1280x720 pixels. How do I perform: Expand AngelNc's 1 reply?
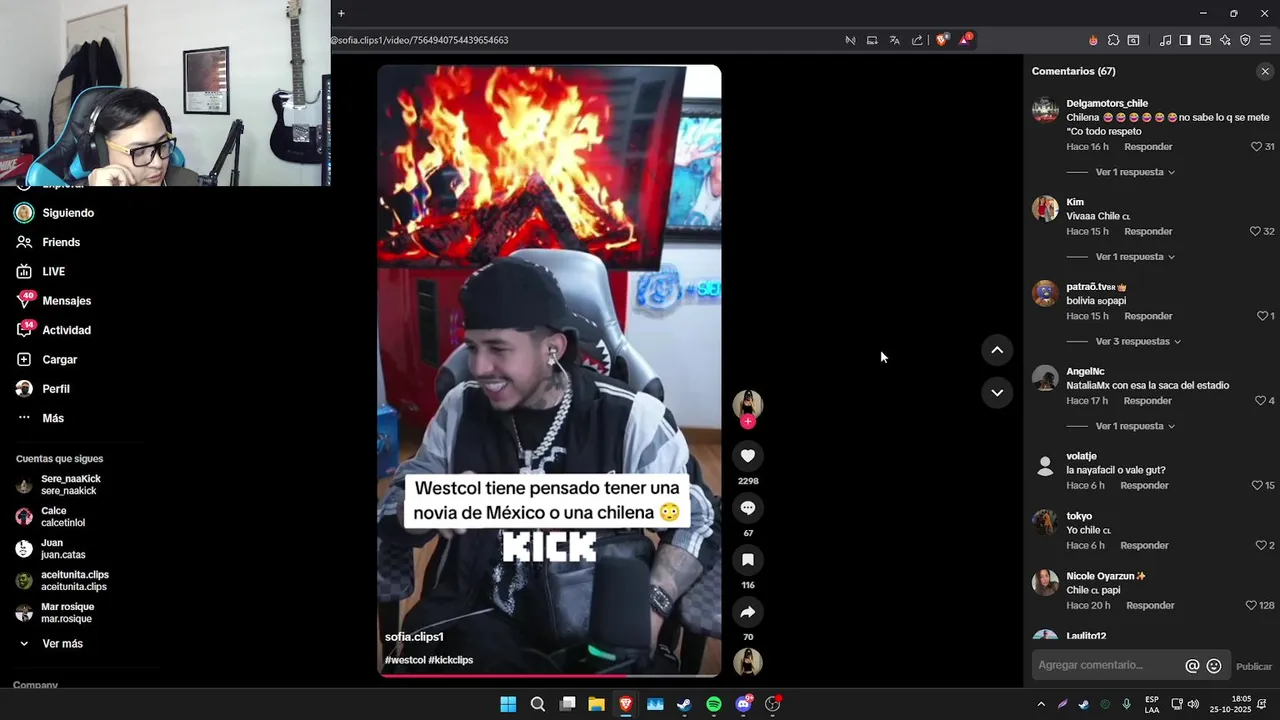(1135, 427)
